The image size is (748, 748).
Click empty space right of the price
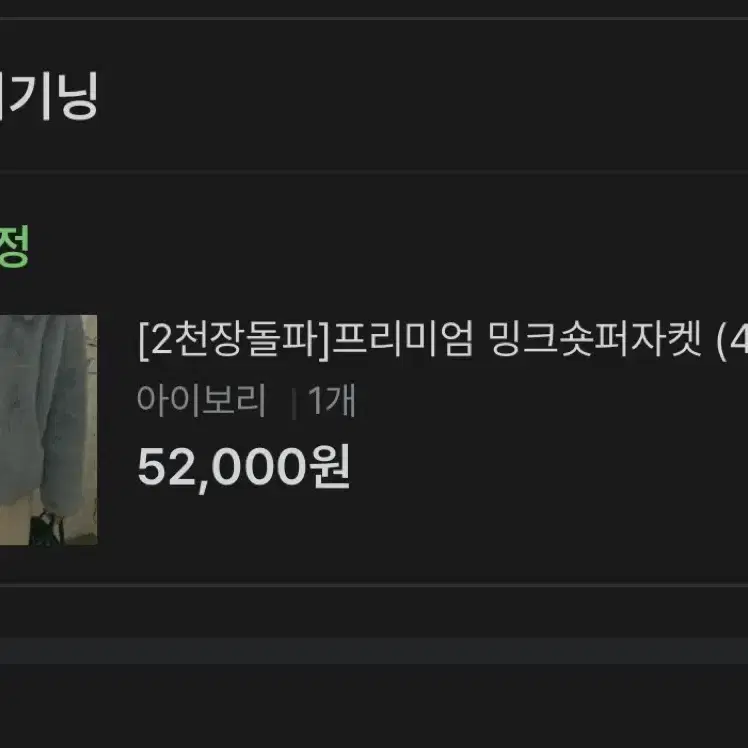[x=549, y=468]
